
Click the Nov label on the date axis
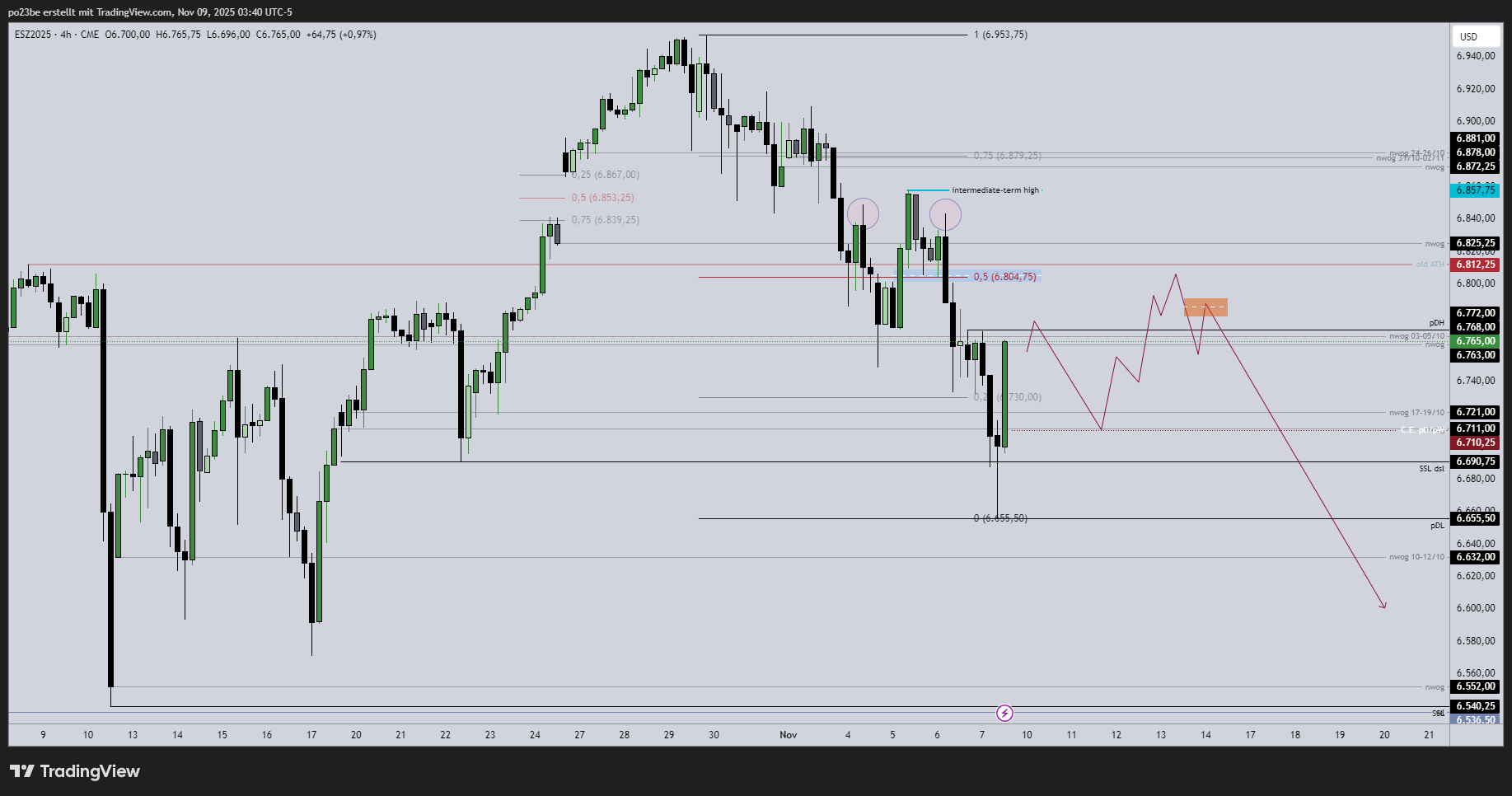point(788,734)
